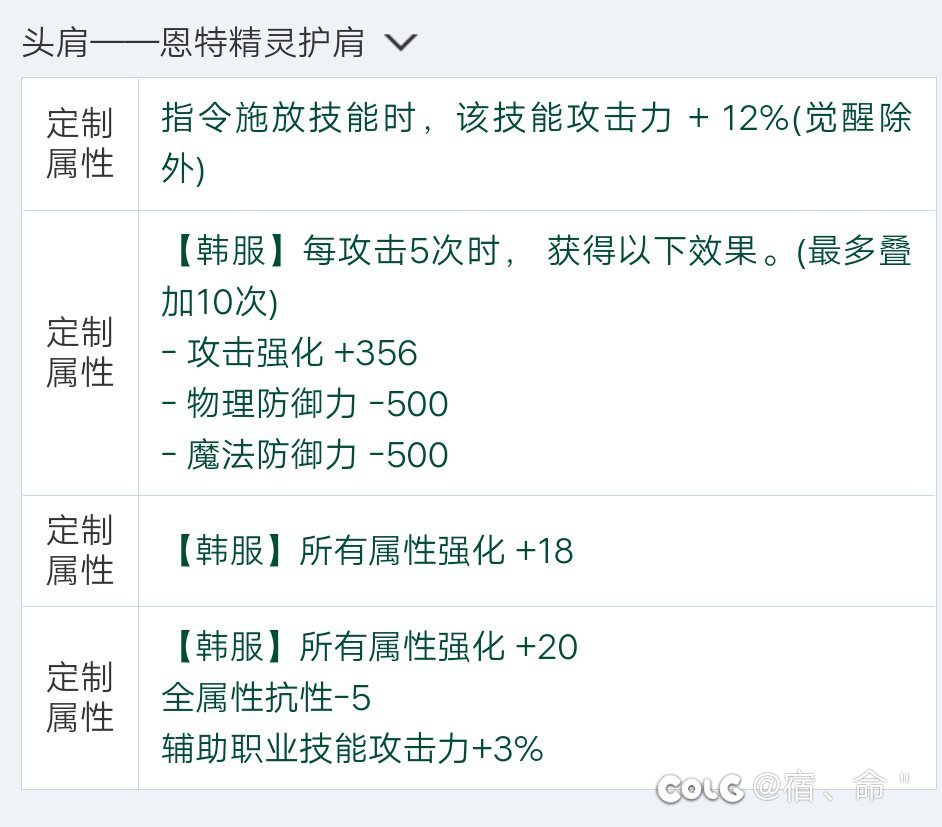Click the 最多叠加10次 stack limit text

218,302
